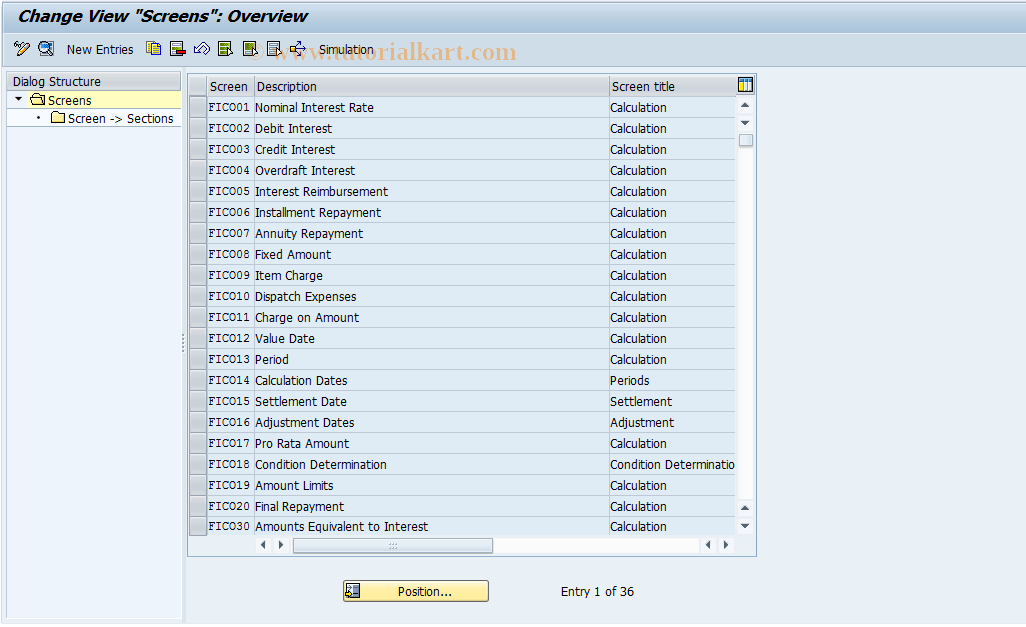Click the vertical scrollbar thumb
The height and width of the screenshot is (627, 1026).
point(745,140)
